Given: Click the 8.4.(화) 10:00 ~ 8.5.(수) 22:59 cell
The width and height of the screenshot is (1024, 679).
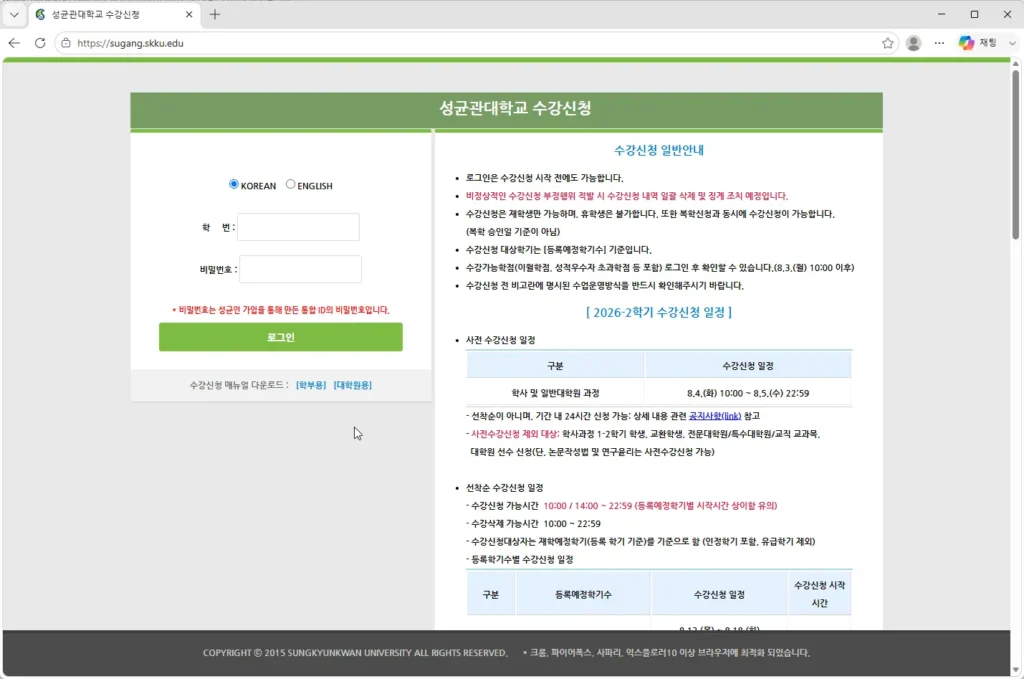Looking at the screenshot, I should (x=748, y=393).
